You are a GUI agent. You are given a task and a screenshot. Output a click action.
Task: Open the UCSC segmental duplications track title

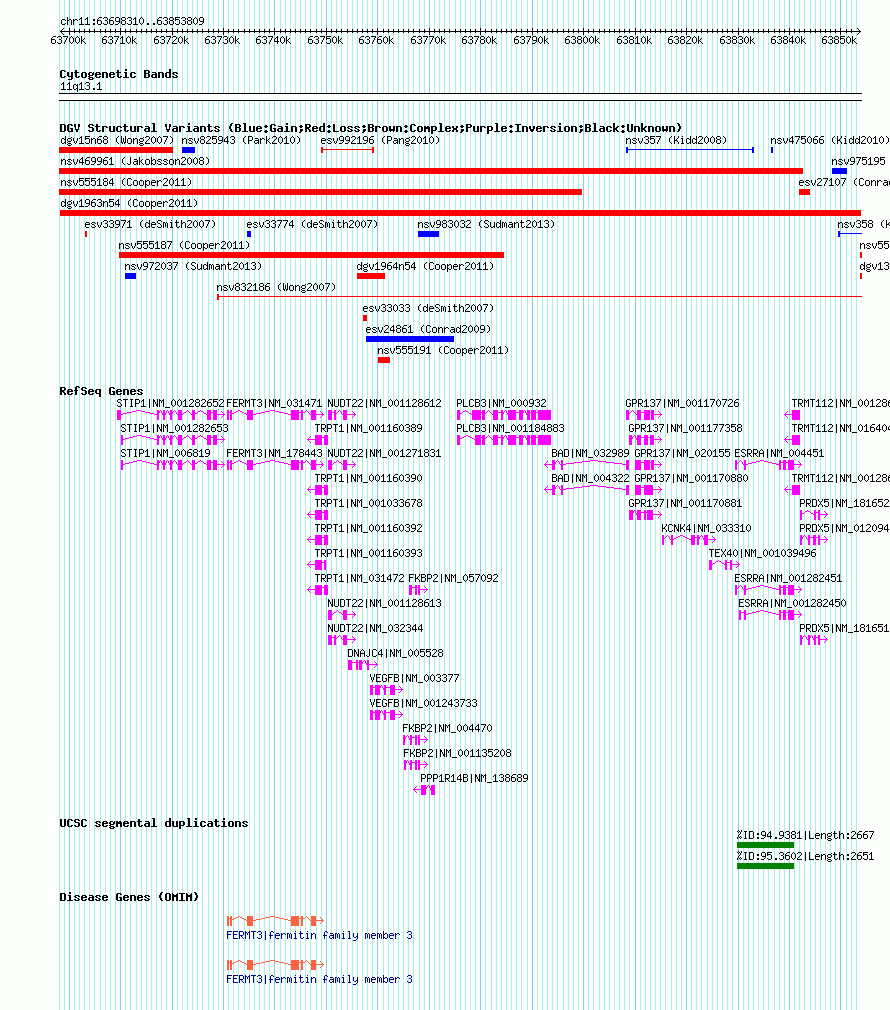tap(154, 823)
